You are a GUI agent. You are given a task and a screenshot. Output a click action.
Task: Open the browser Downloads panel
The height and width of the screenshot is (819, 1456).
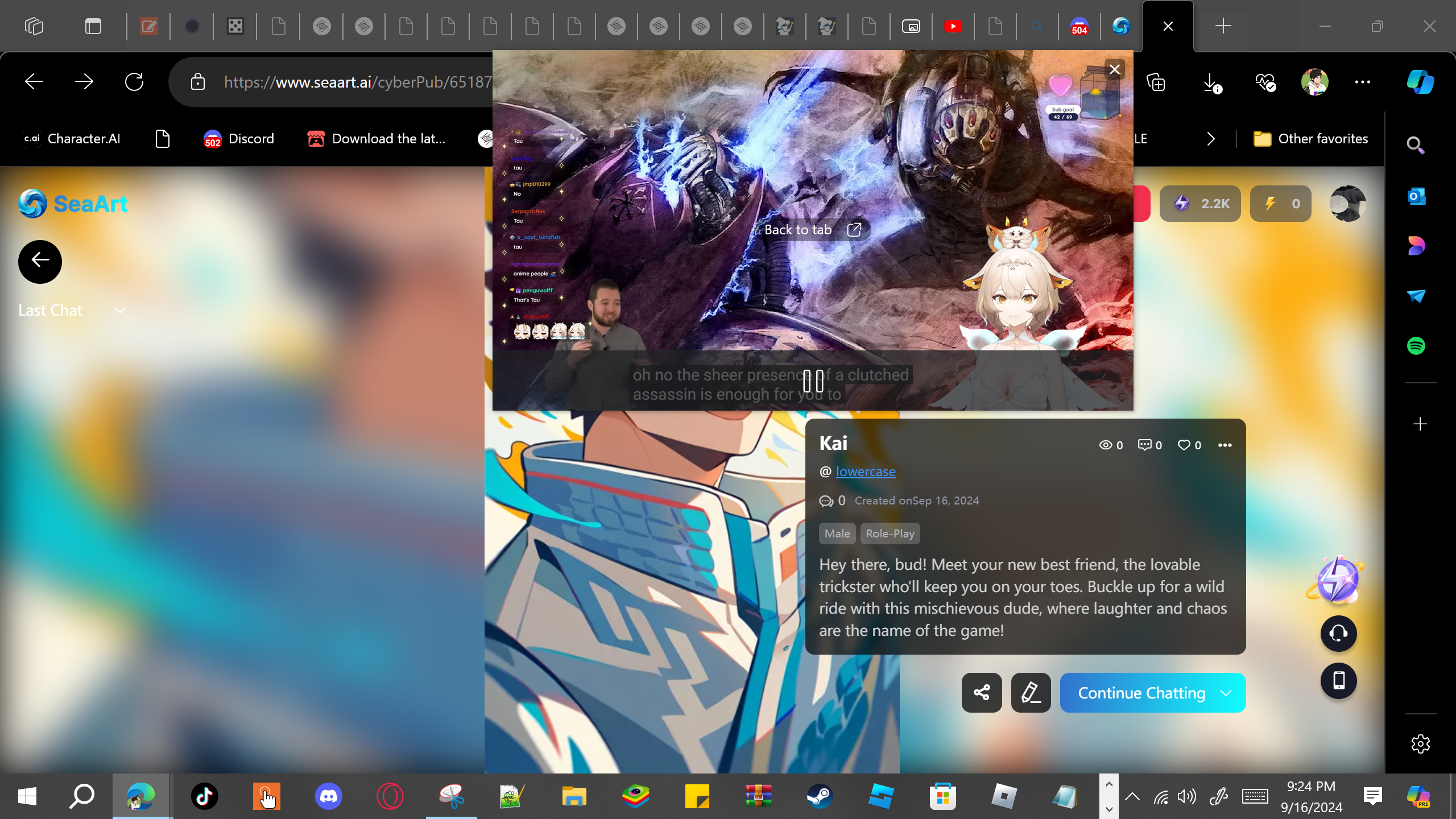point(1211,82)
